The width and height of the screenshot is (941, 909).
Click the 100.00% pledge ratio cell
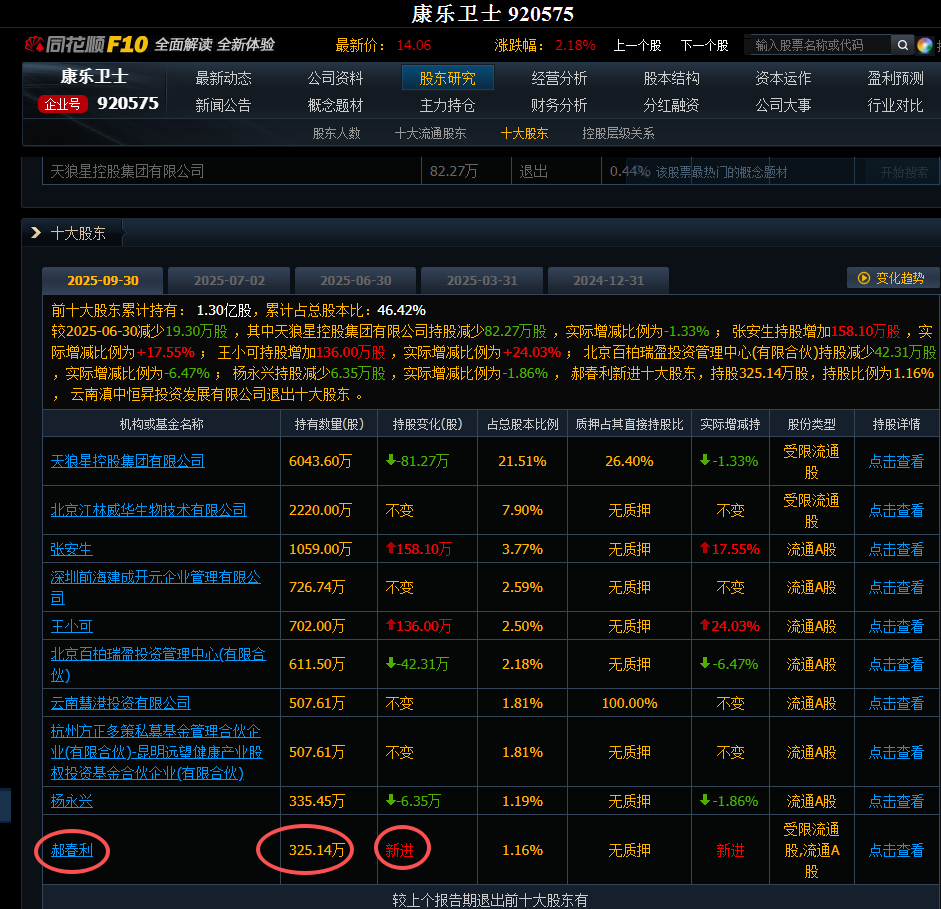[629, 703]
